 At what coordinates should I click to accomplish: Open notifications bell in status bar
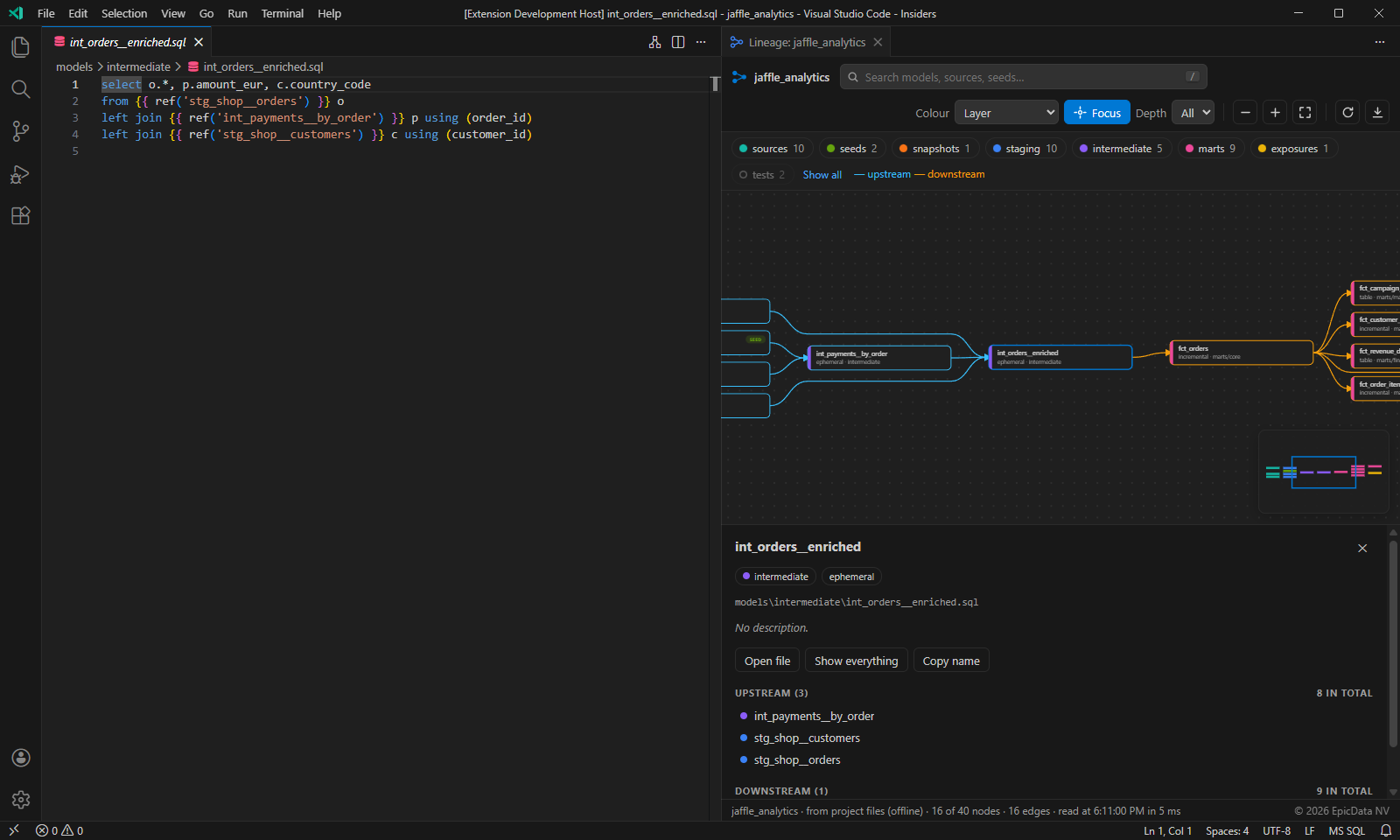pyautogui.click(x=1386, y=830)
